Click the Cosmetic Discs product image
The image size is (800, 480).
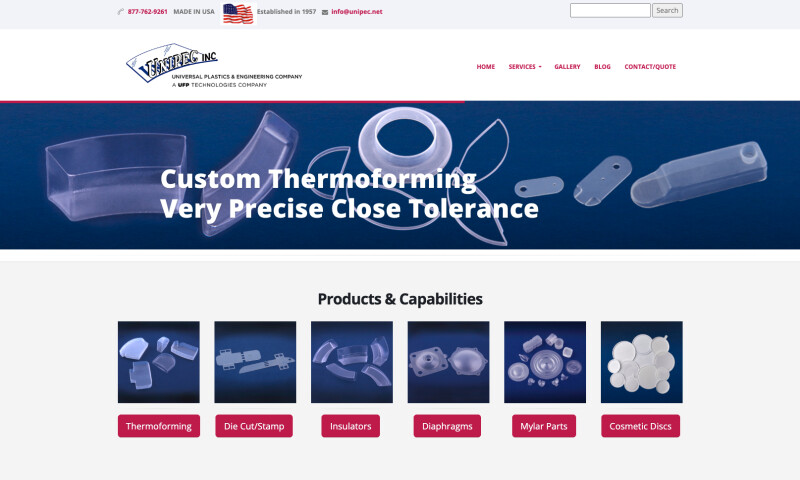642,362
